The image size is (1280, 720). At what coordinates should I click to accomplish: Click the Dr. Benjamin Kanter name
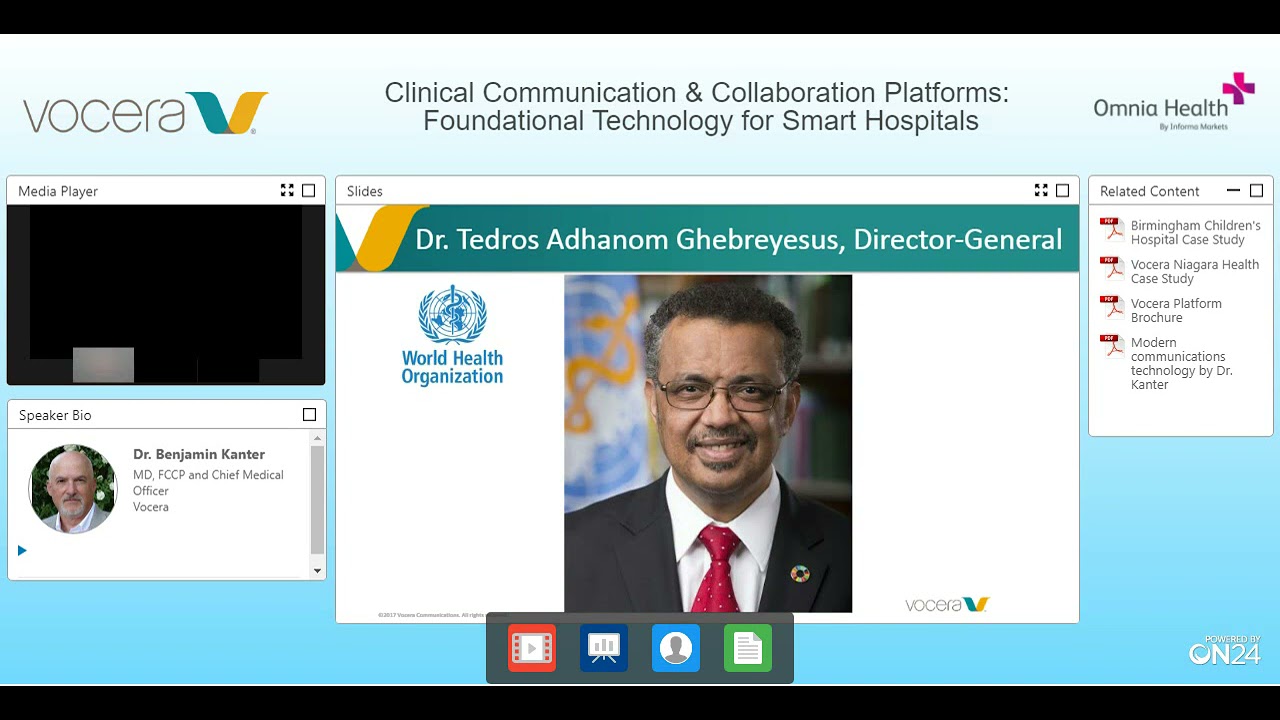pyautogui.click(x=199, y=454)
